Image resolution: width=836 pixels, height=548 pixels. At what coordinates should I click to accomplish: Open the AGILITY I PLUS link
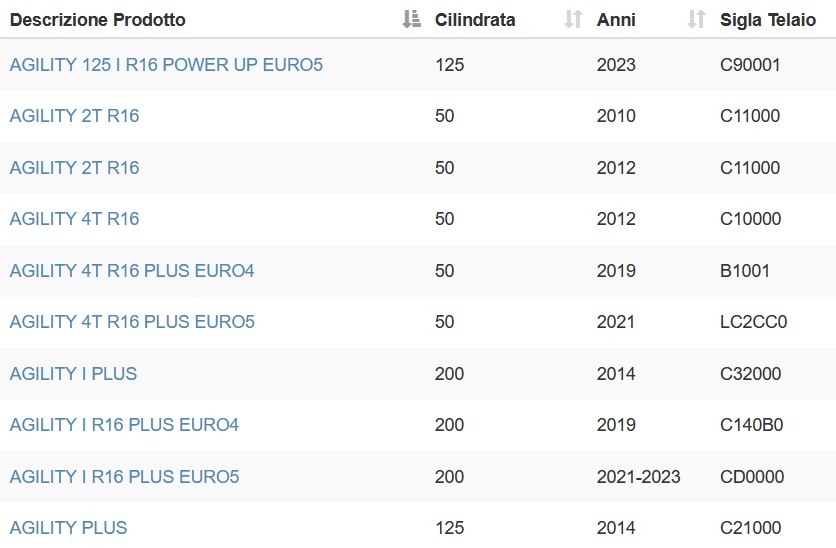click(x=73, y=373)
